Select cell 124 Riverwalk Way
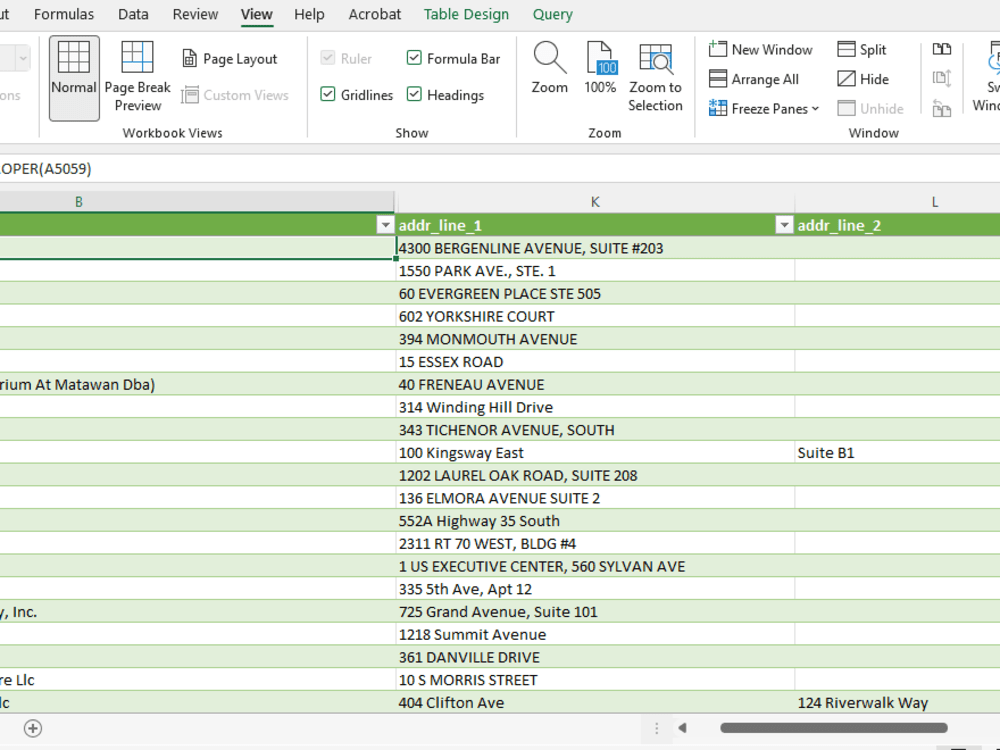Viewport: 1000px width, 750px height. [x=897, y=703]
